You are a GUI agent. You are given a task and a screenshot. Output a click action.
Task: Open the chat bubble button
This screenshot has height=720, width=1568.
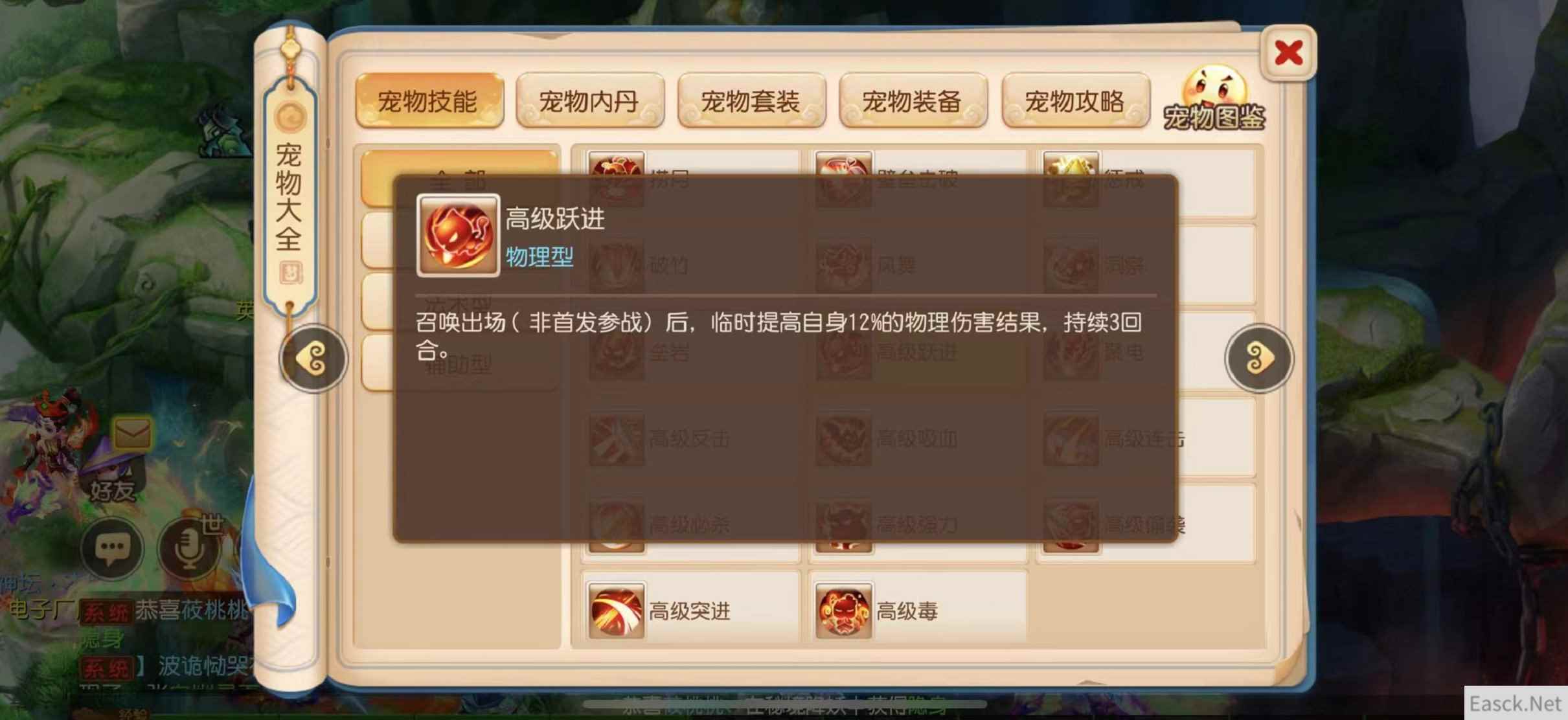112,548
